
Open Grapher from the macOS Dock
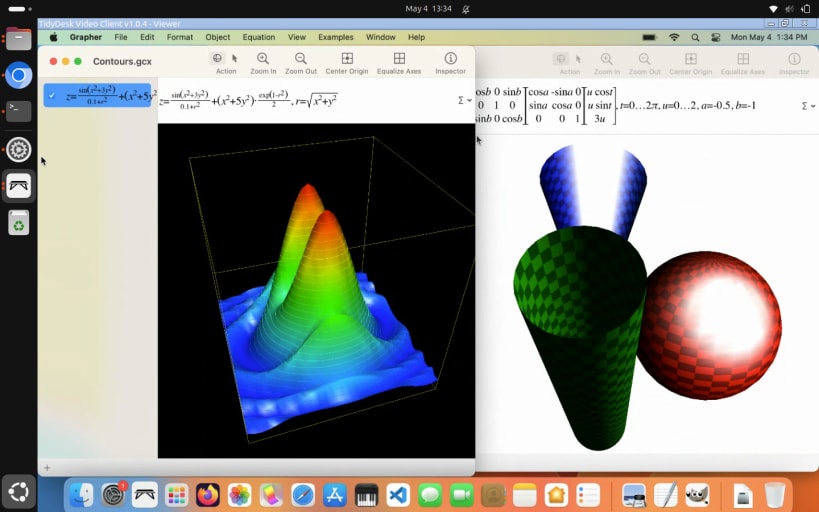pyautogui.click(x=144, y=494)
